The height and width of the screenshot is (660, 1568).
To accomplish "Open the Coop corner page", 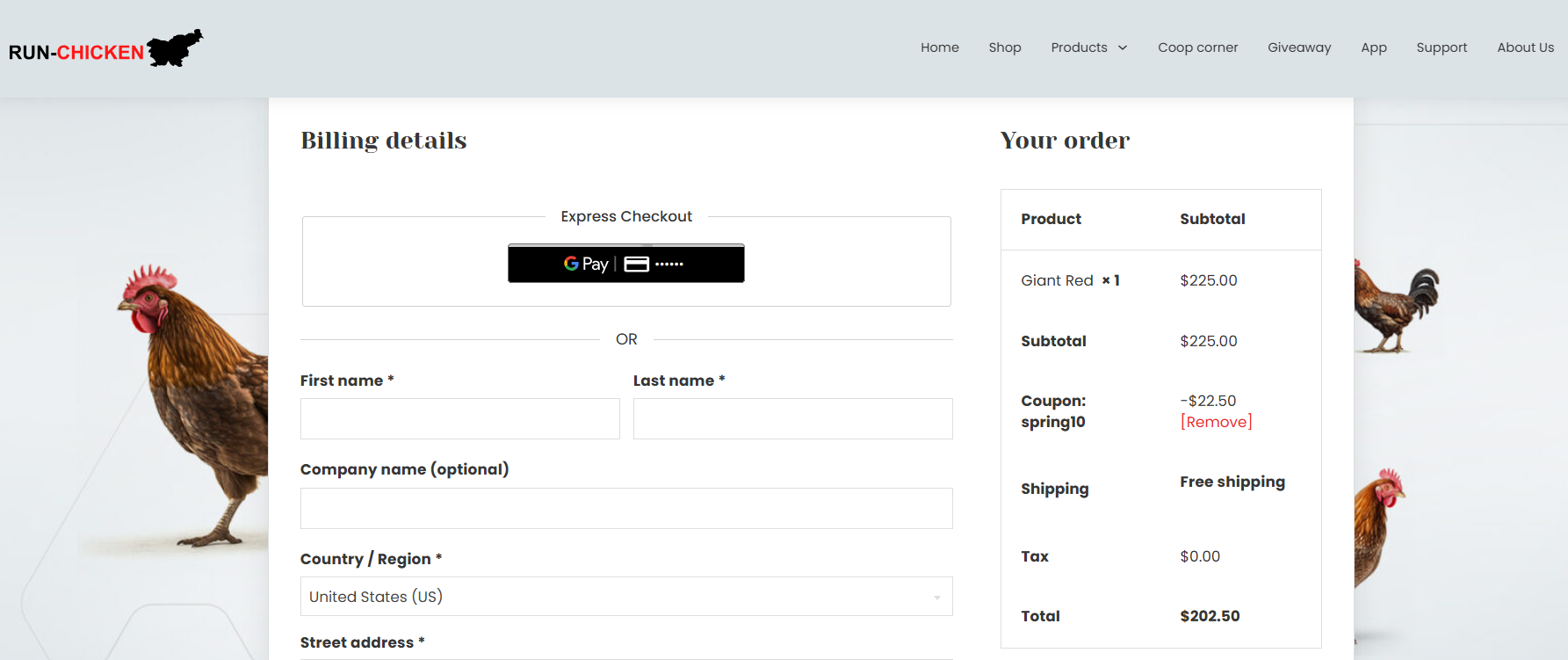I will pos(1198,47).
